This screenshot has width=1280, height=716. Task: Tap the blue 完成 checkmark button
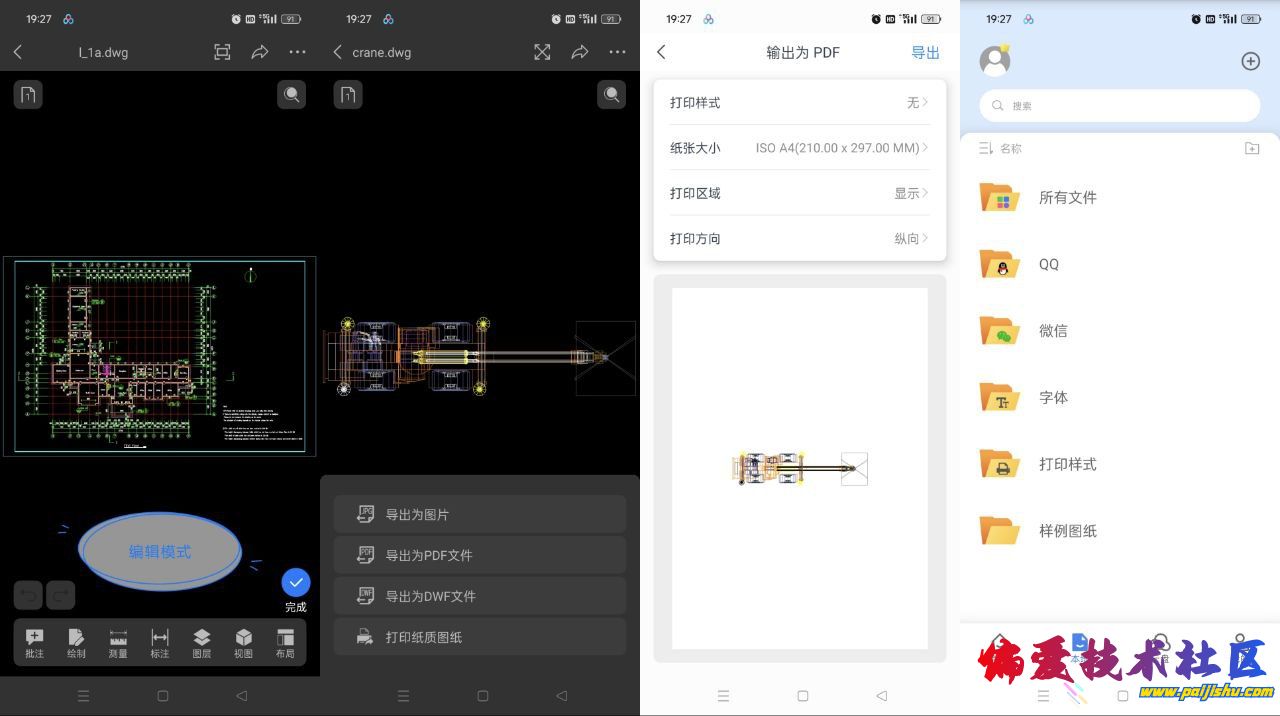(x=295, y=583)
